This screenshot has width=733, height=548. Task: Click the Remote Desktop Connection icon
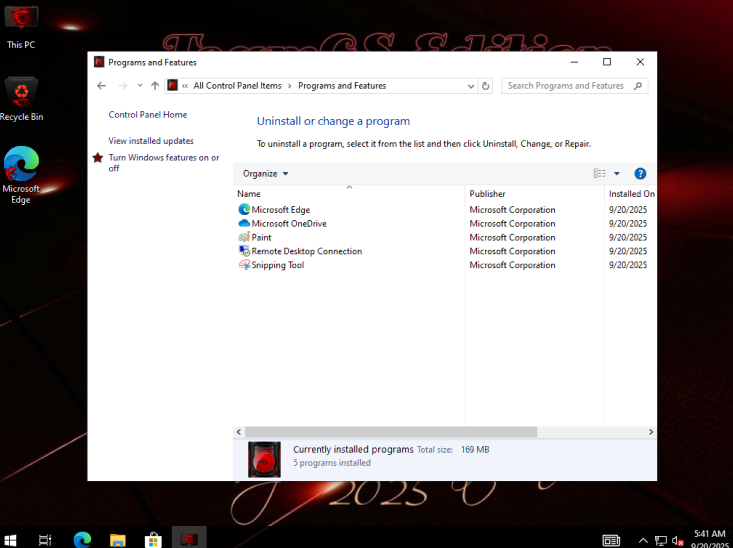244,251
